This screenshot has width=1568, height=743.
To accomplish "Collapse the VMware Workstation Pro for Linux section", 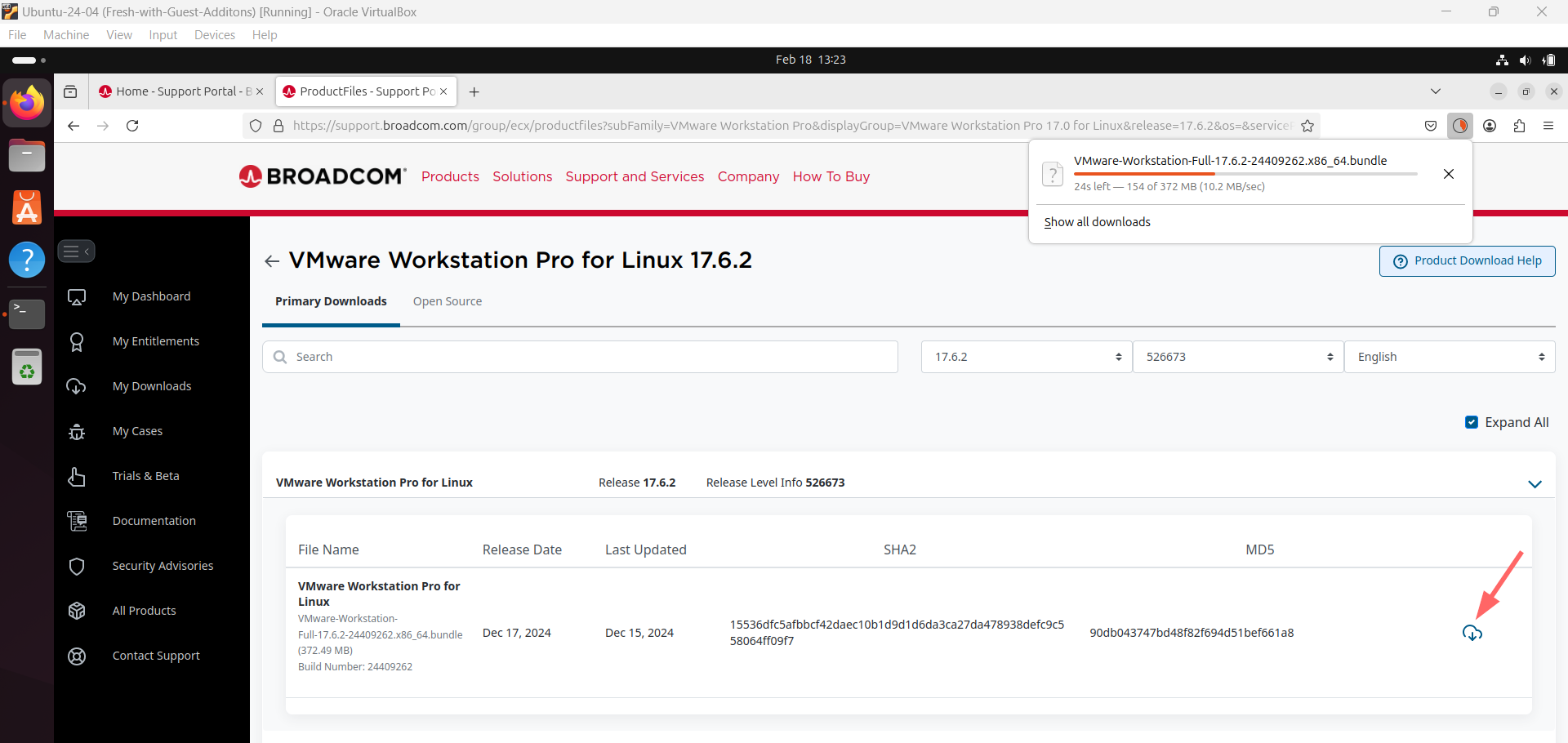I will (1535, 483).
